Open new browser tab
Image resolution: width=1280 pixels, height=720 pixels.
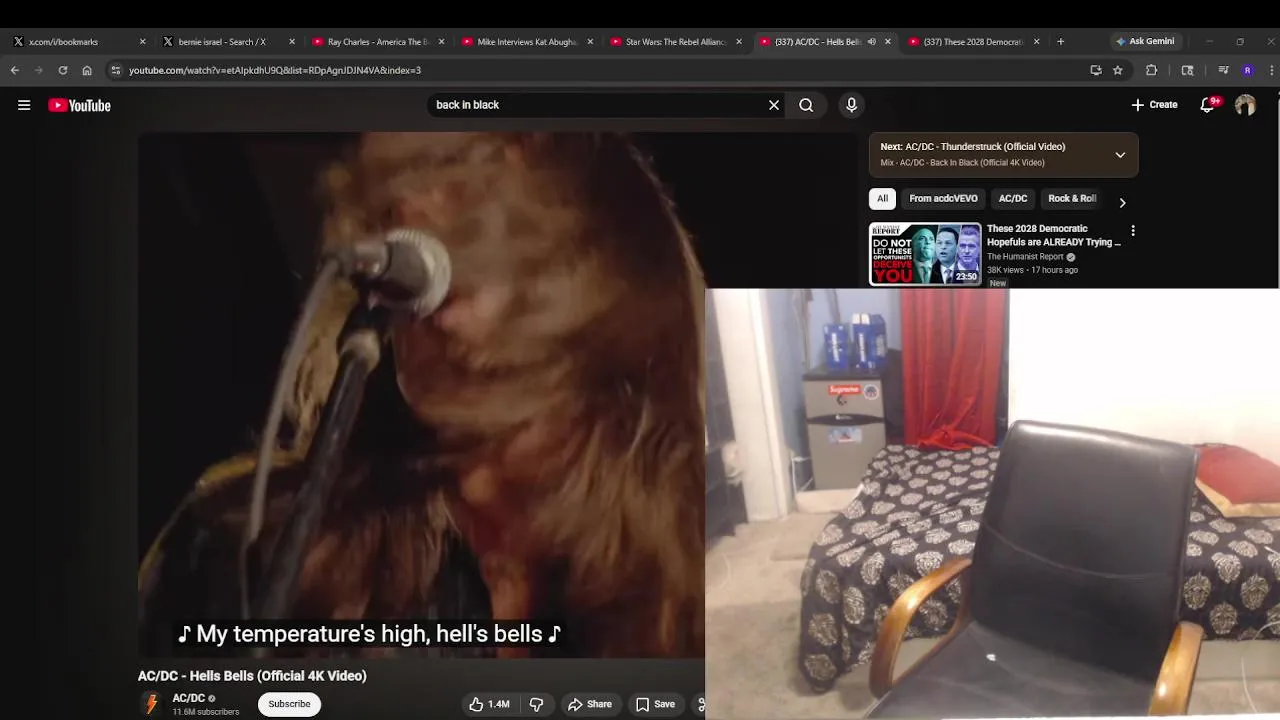1060,42
